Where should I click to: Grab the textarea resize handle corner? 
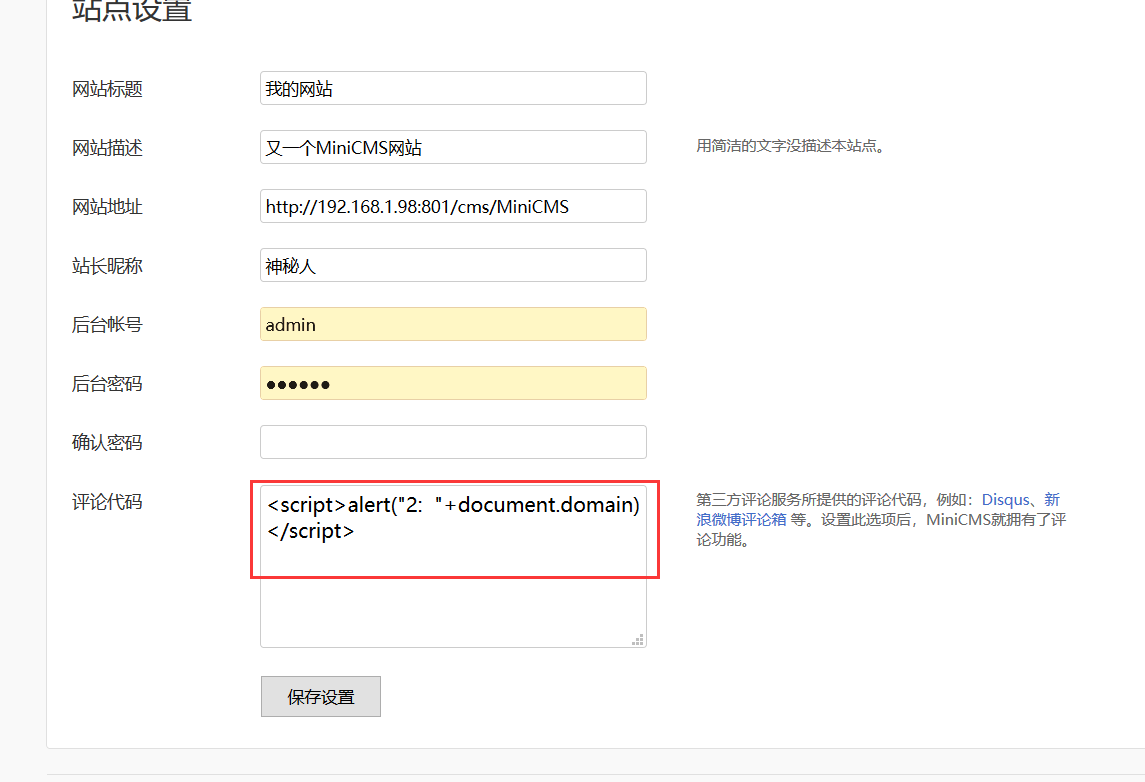pyautogui.click(x=637, y=640)
